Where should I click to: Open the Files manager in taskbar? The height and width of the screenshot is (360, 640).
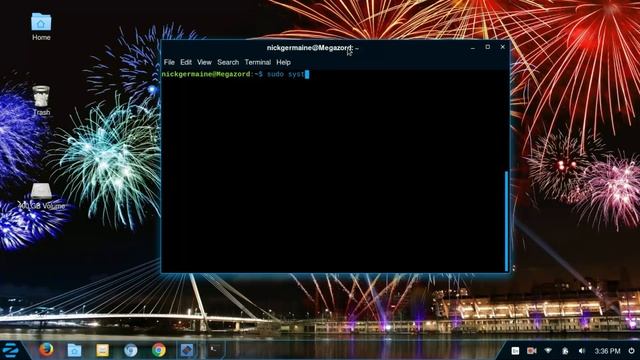tap(74, 350)
